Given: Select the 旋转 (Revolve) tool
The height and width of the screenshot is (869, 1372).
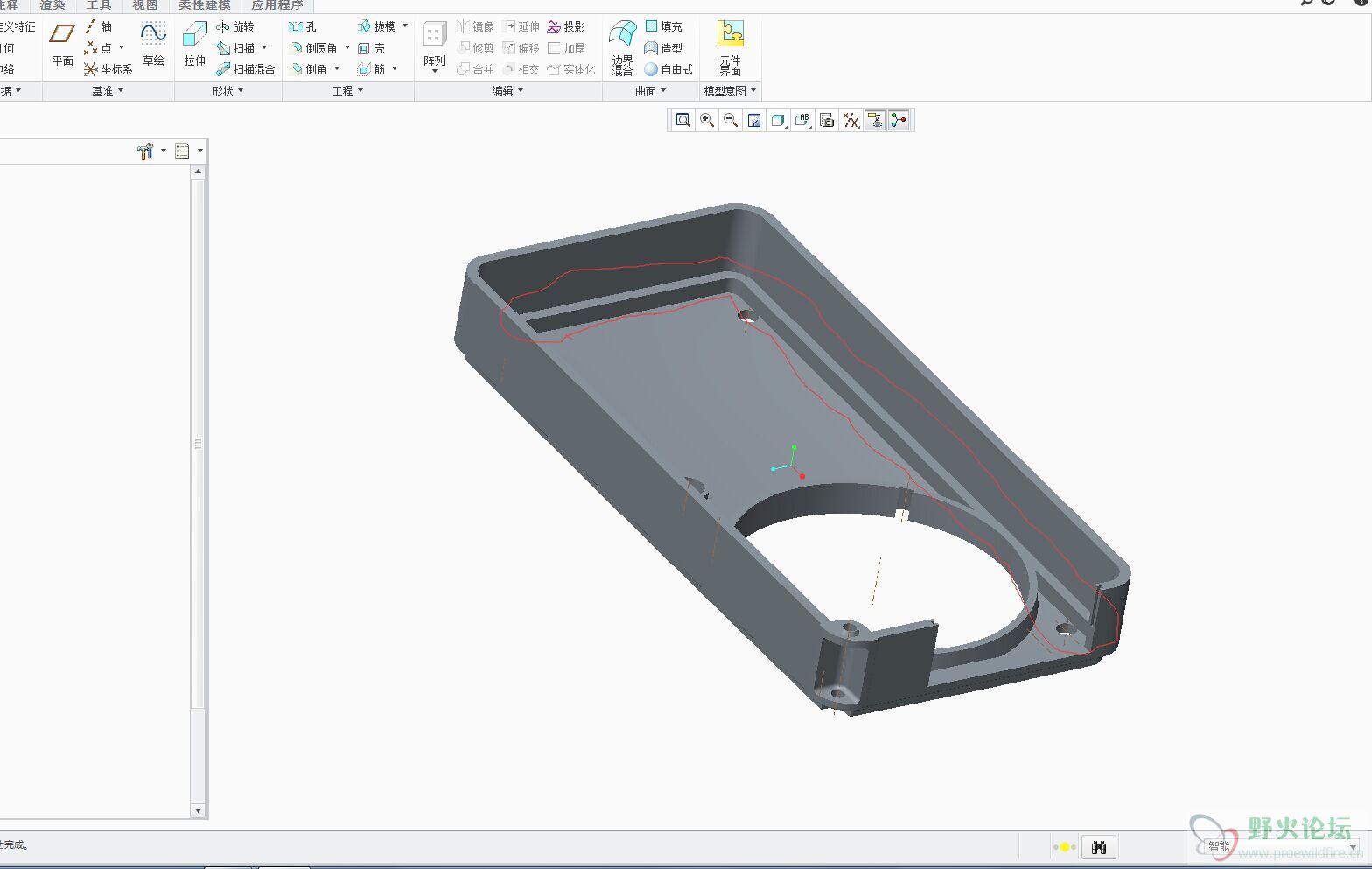Looking at the screenshot, I should pos(234,26).
